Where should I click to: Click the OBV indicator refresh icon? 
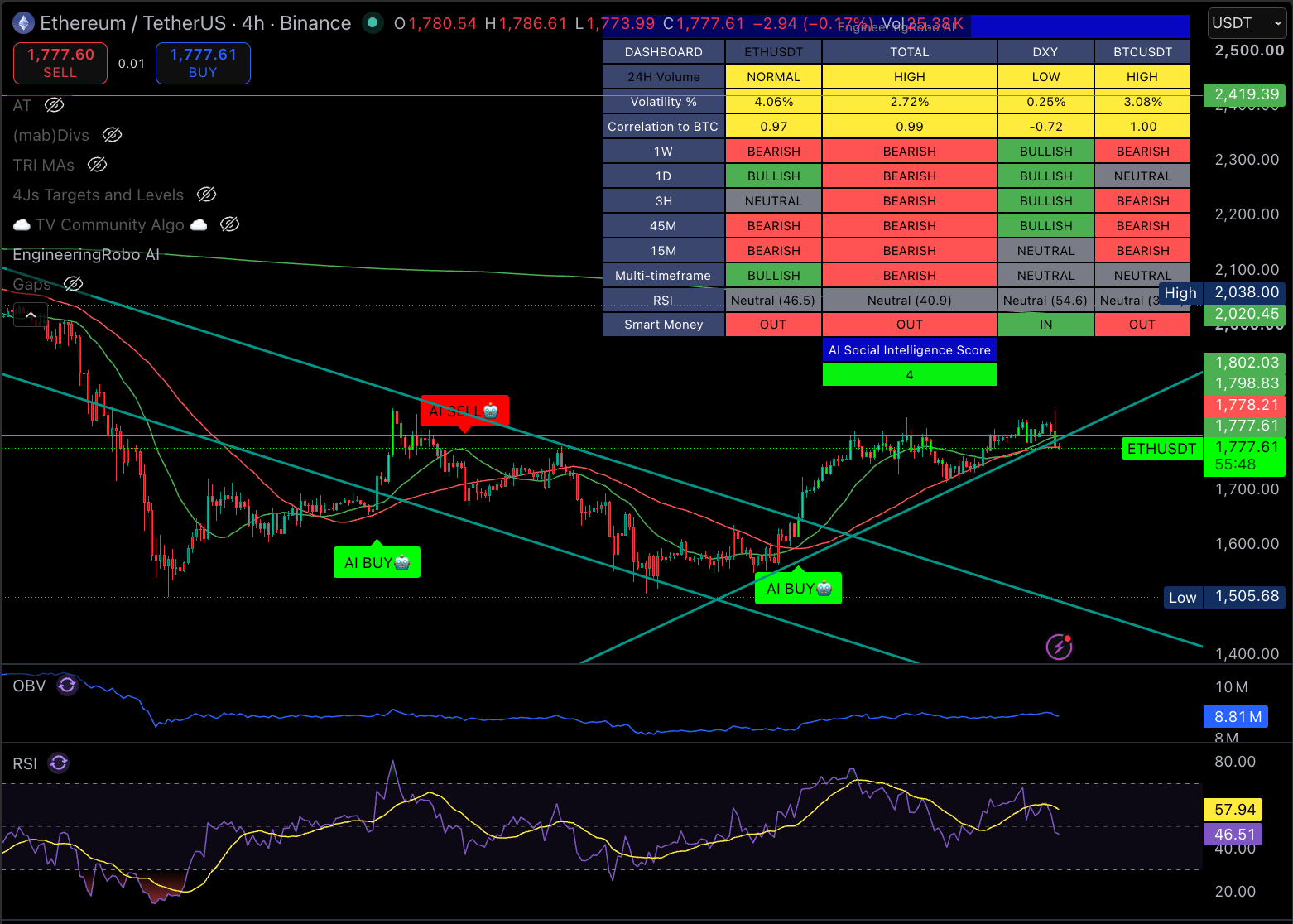click(x=67, y=685)
